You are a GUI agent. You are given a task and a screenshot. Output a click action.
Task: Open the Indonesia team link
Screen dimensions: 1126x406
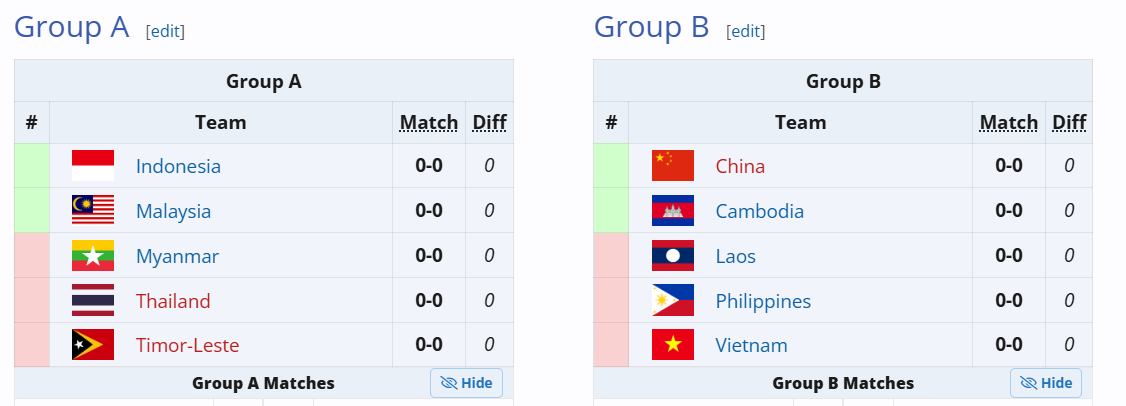click(x=178, y=166)
